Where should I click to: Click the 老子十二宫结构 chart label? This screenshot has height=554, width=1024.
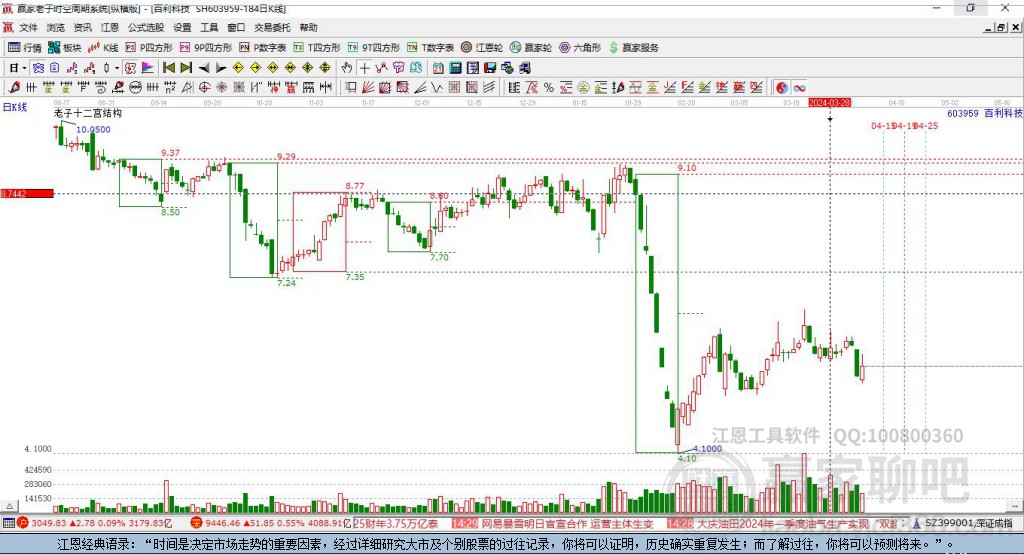tap(88, 113)
